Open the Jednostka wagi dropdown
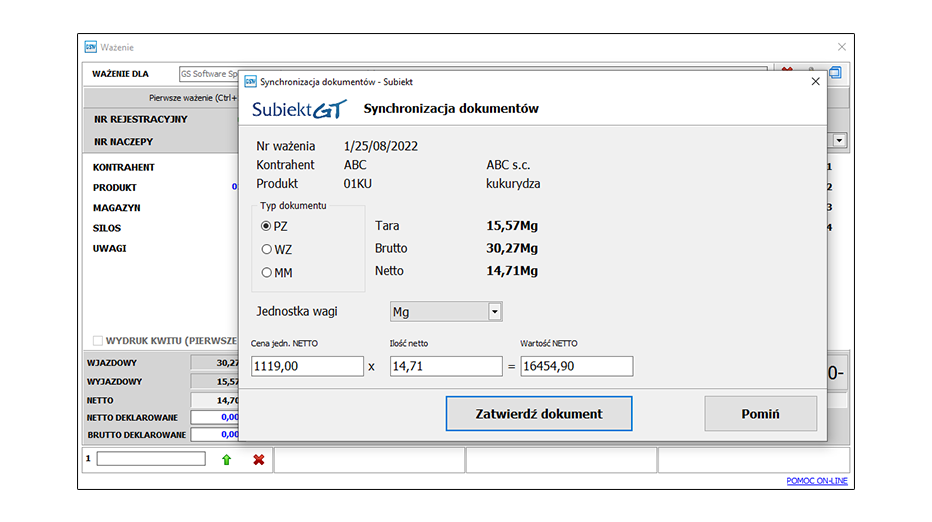This screenshot has height=522, width=932. tap(494, 312)
